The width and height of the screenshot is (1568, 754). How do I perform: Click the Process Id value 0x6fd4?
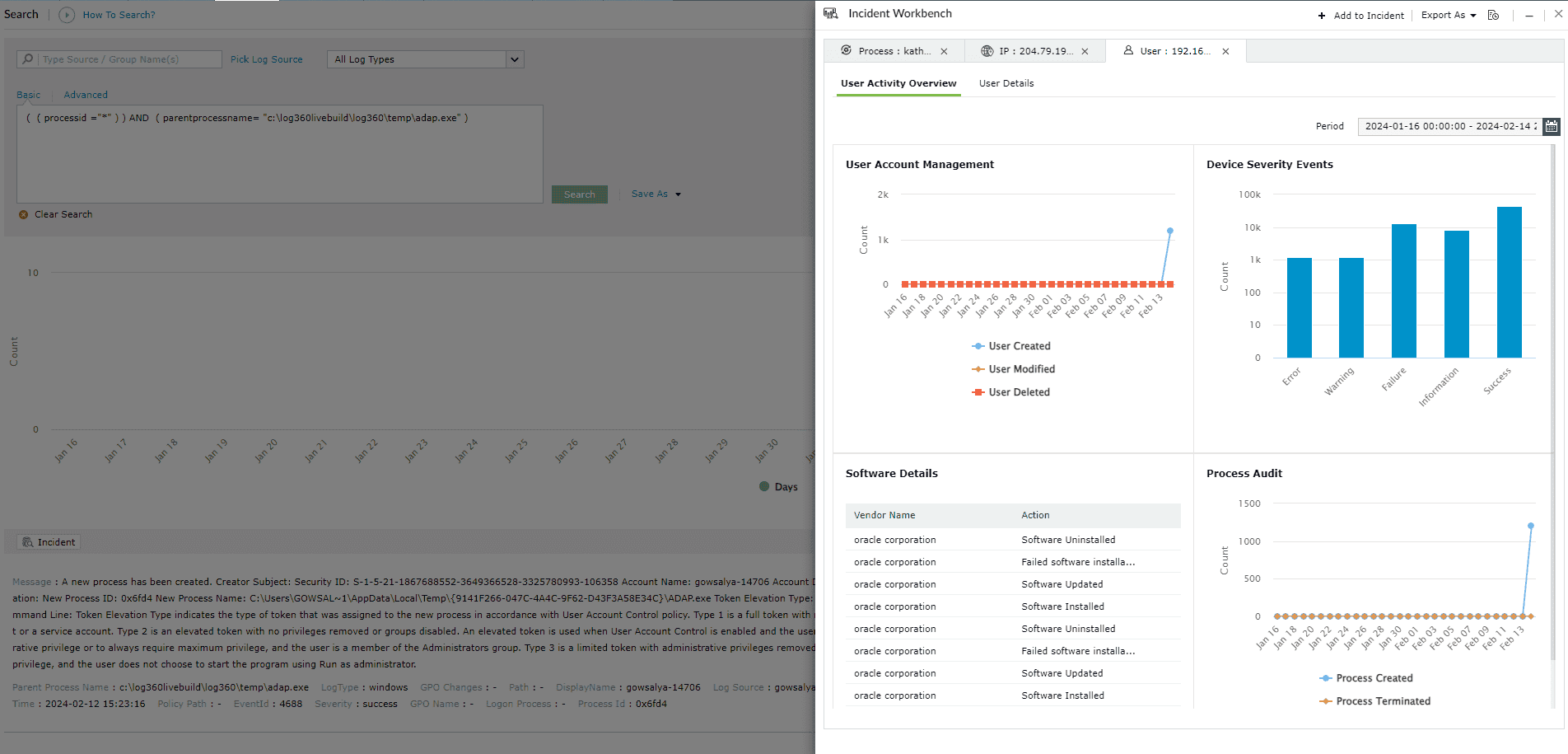tap(651, 704)
